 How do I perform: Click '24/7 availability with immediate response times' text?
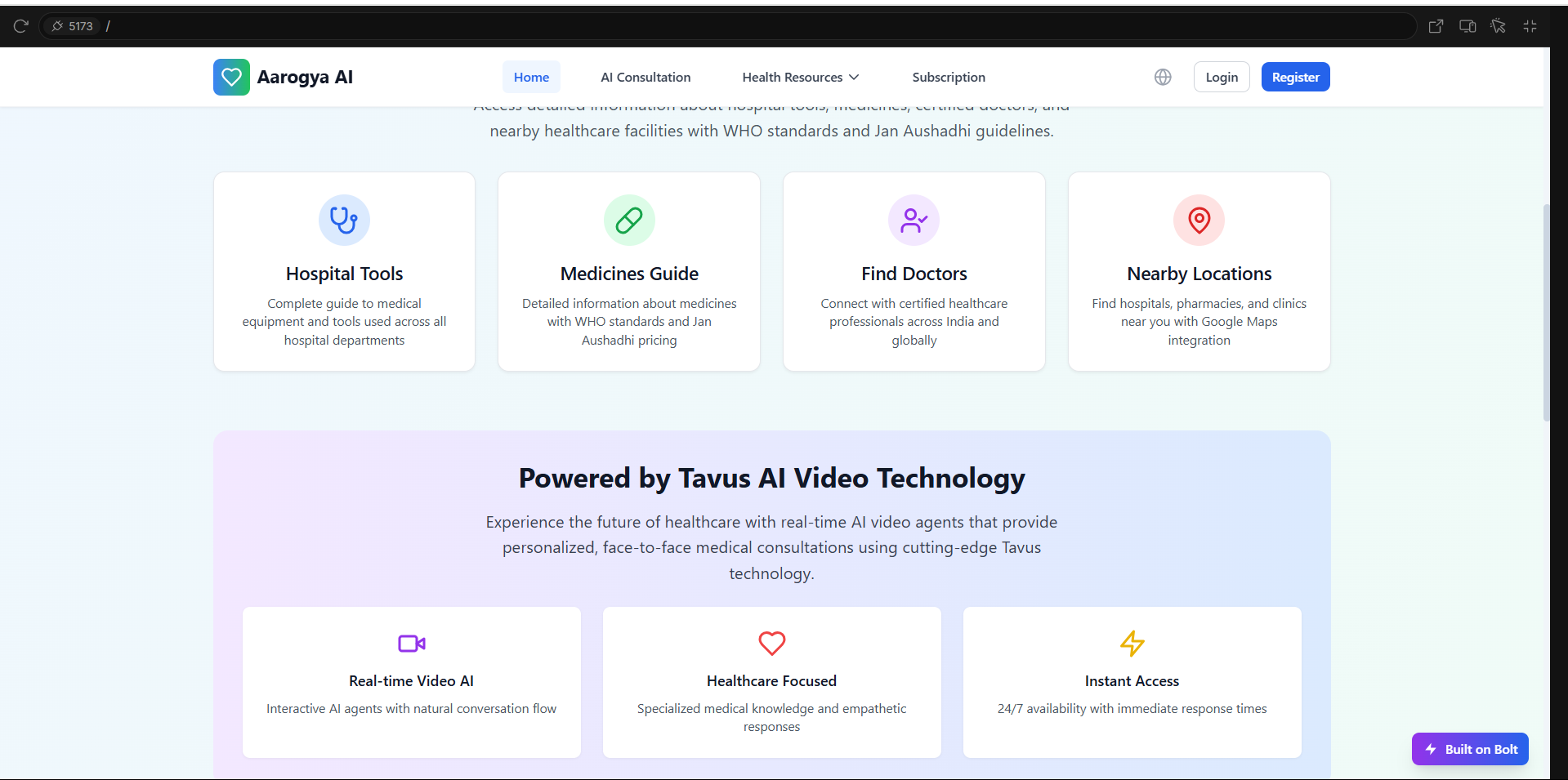tap(1132, 709)
